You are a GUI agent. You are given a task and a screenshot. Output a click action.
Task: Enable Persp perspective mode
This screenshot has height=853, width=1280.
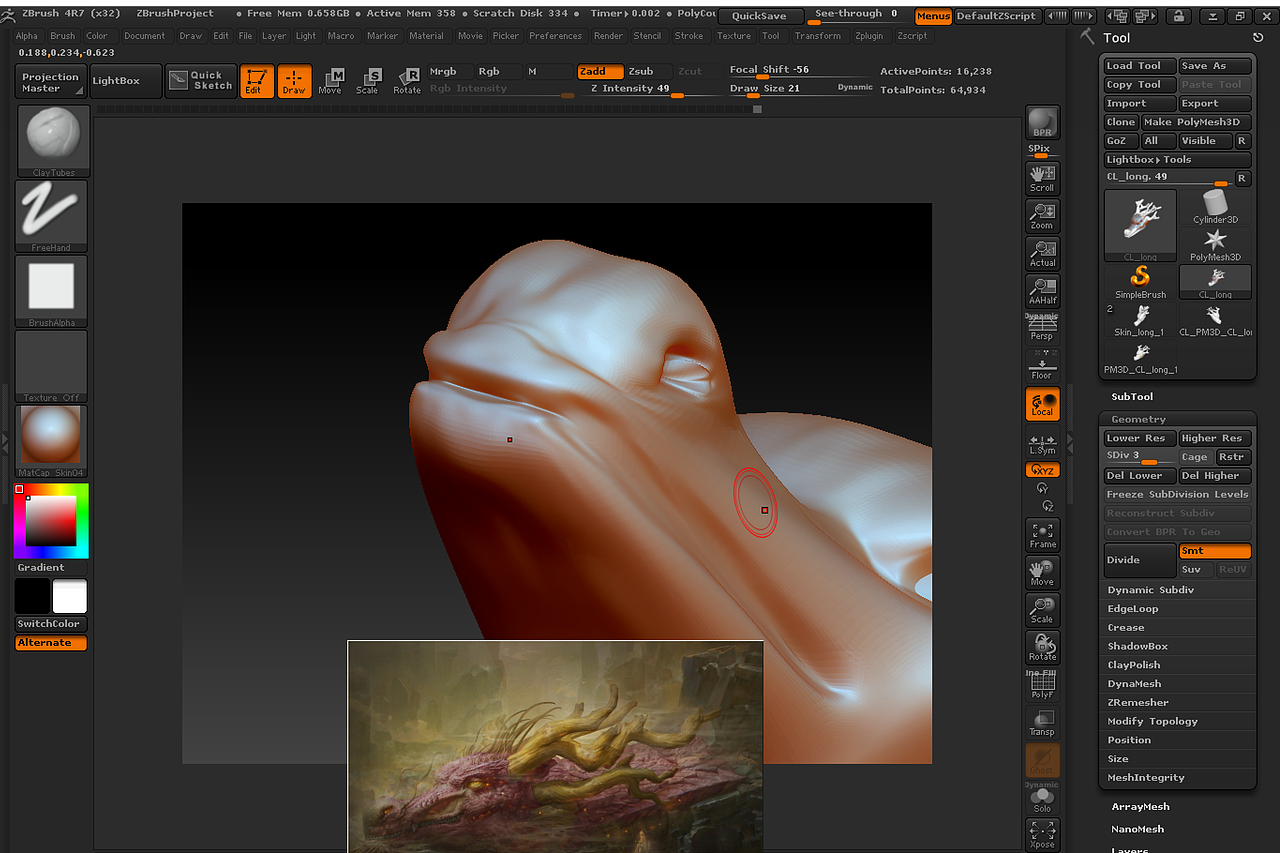(1042, 327)
